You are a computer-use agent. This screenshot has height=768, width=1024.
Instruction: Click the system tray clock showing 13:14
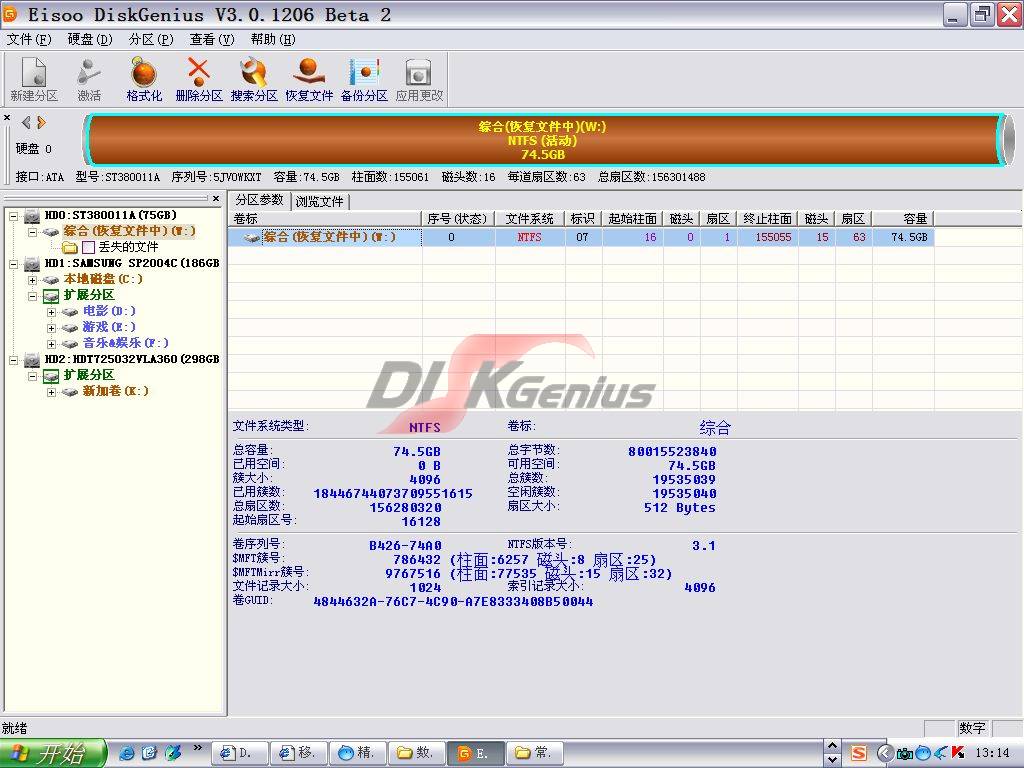point(991,753)
